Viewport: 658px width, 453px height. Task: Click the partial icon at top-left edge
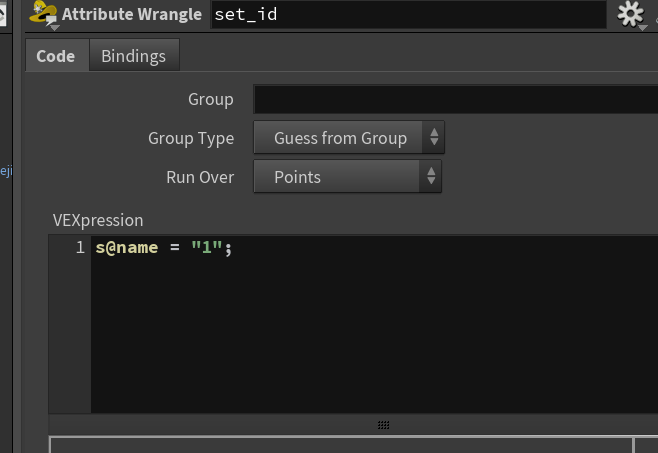tap(3, 14)
